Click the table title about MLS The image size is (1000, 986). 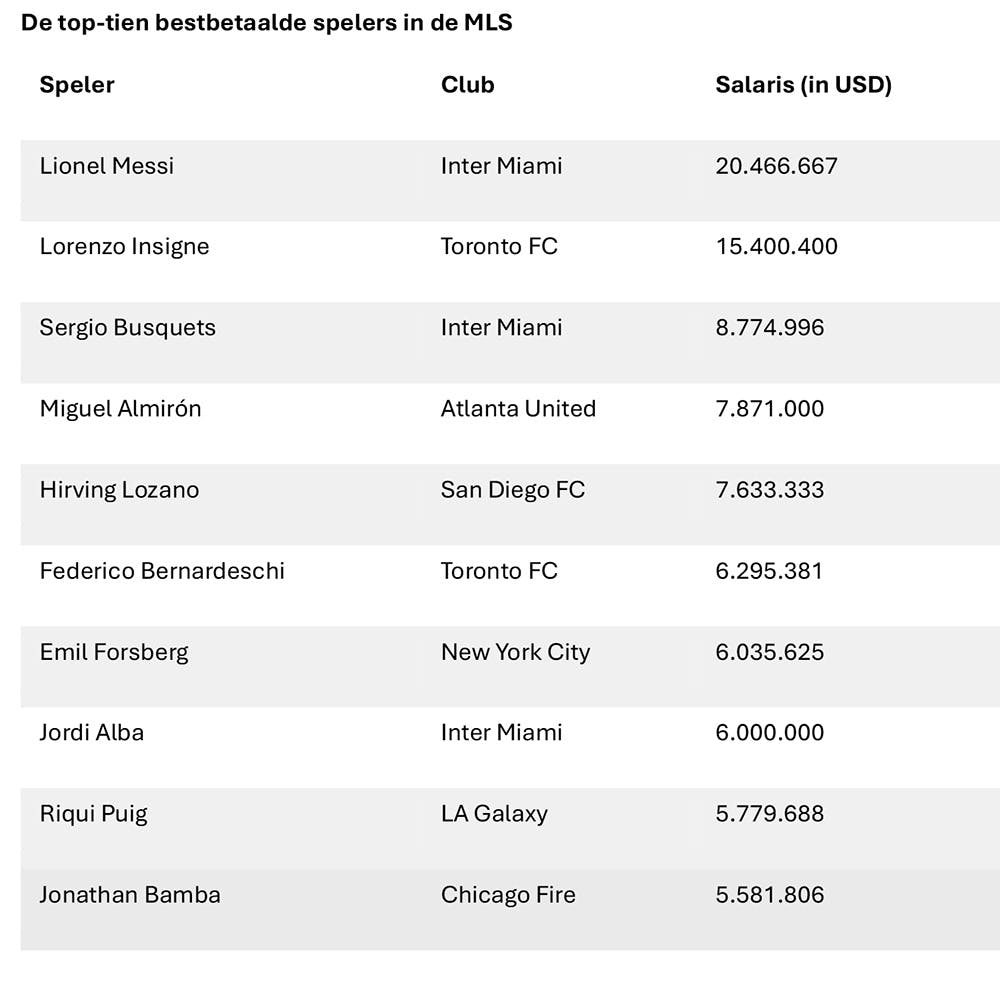tap(266, 23)
